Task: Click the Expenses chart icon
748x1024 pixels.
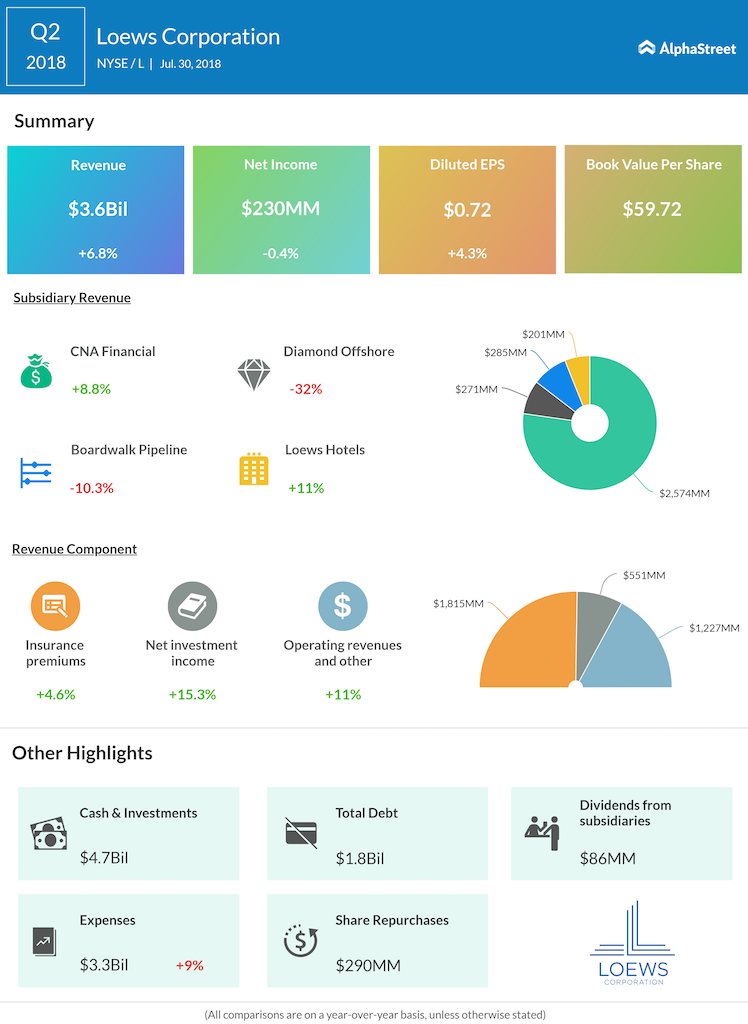Action: pyautogui.click(x=44, y=941)
